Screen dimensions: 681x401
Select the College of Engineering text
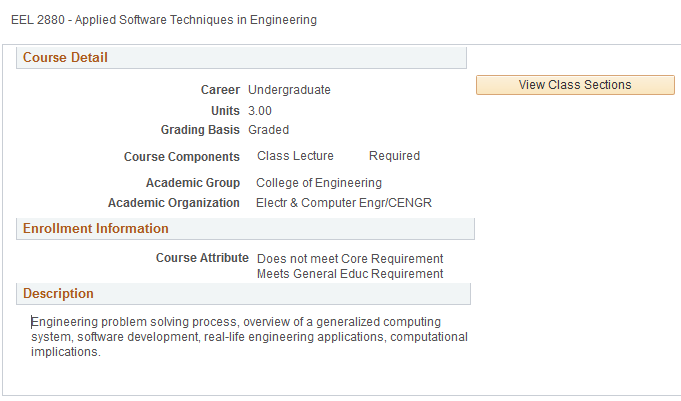[319, 183]
